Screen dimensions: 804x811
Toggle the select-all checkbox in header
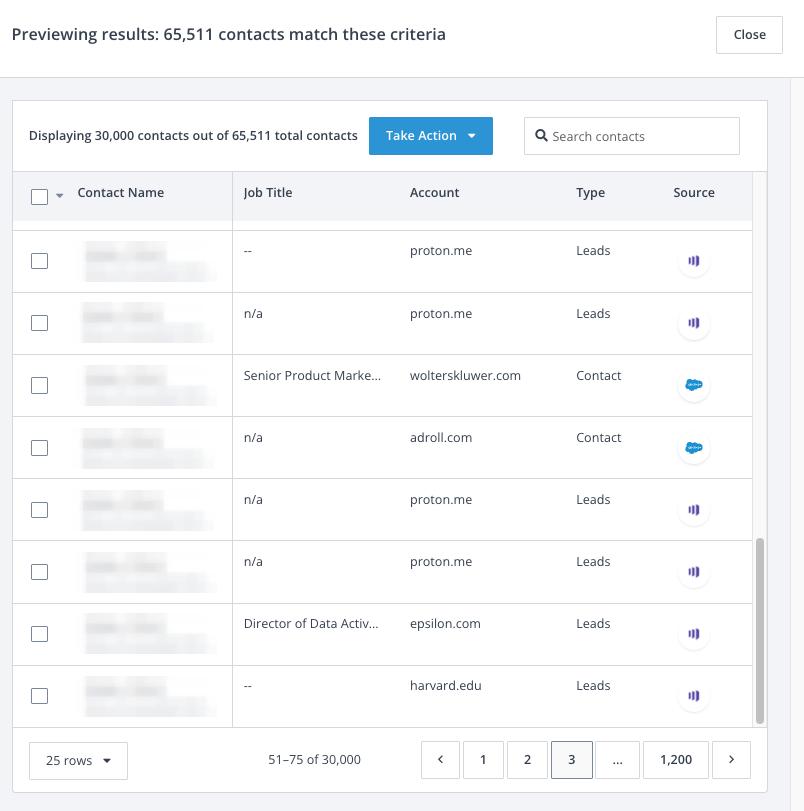(x=40, y=197)
